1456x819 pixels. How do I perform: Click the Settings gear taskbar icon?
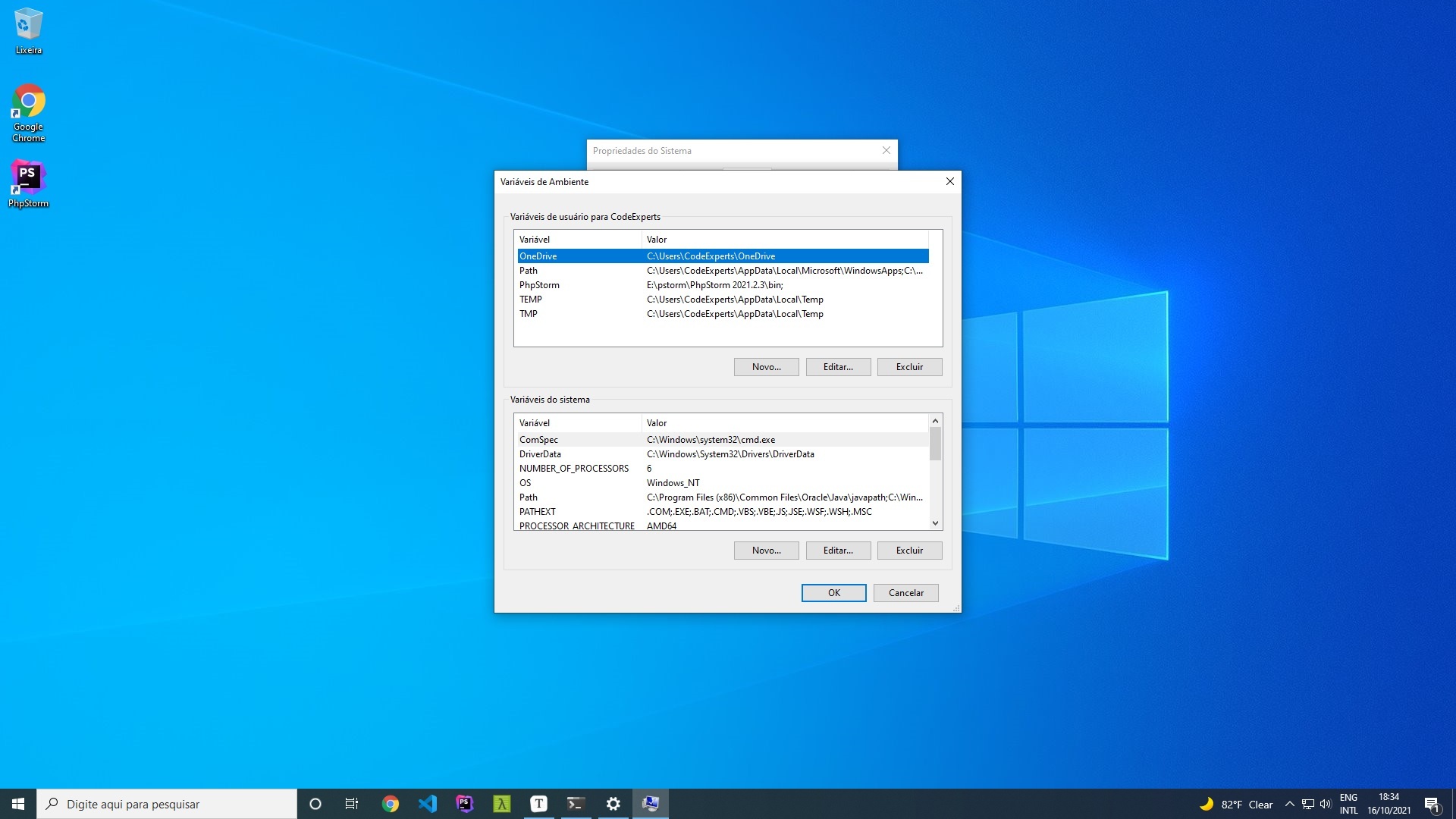[x=613, y=804]
